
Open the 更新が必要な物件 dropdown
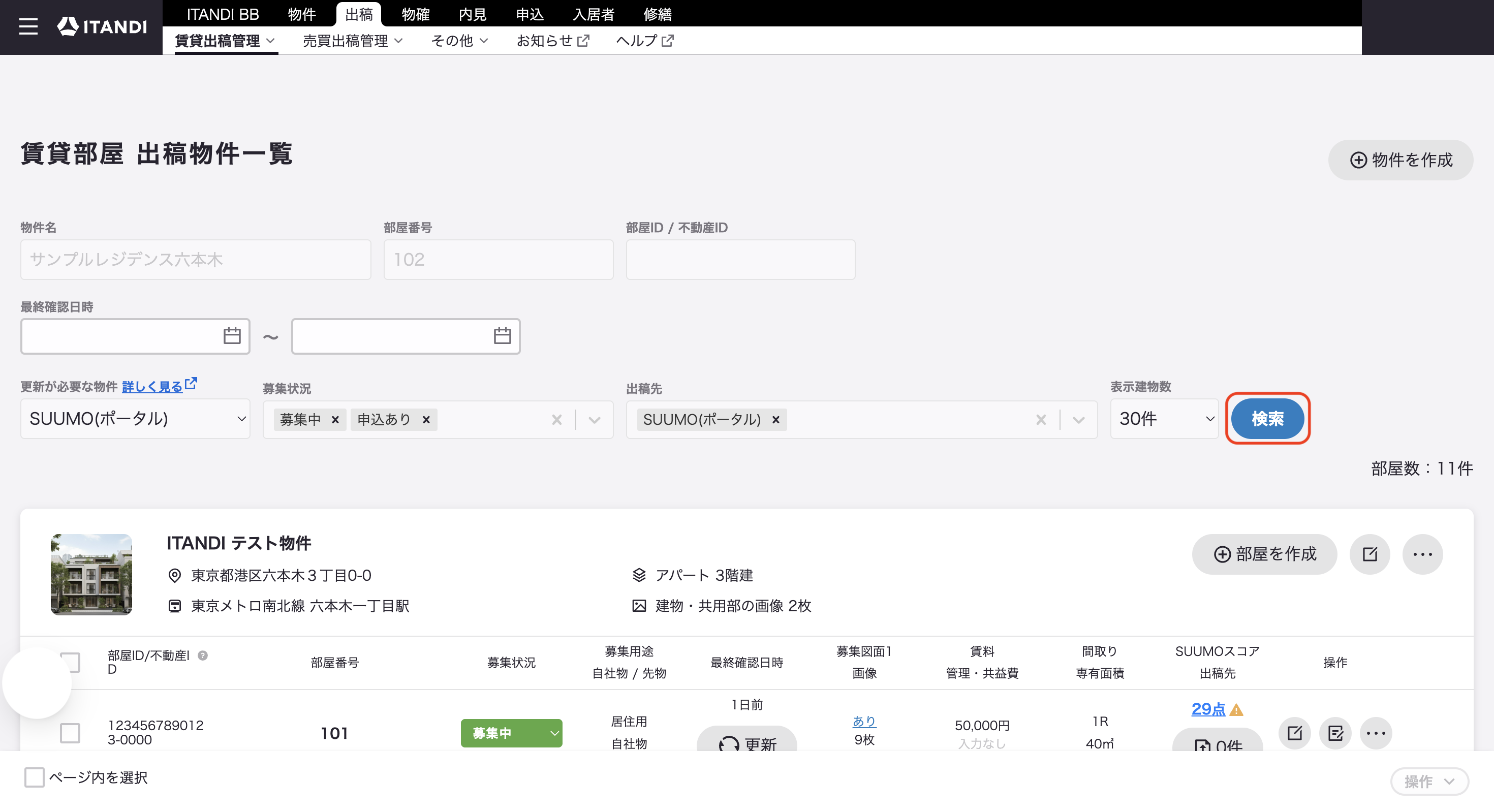point(135,419)
